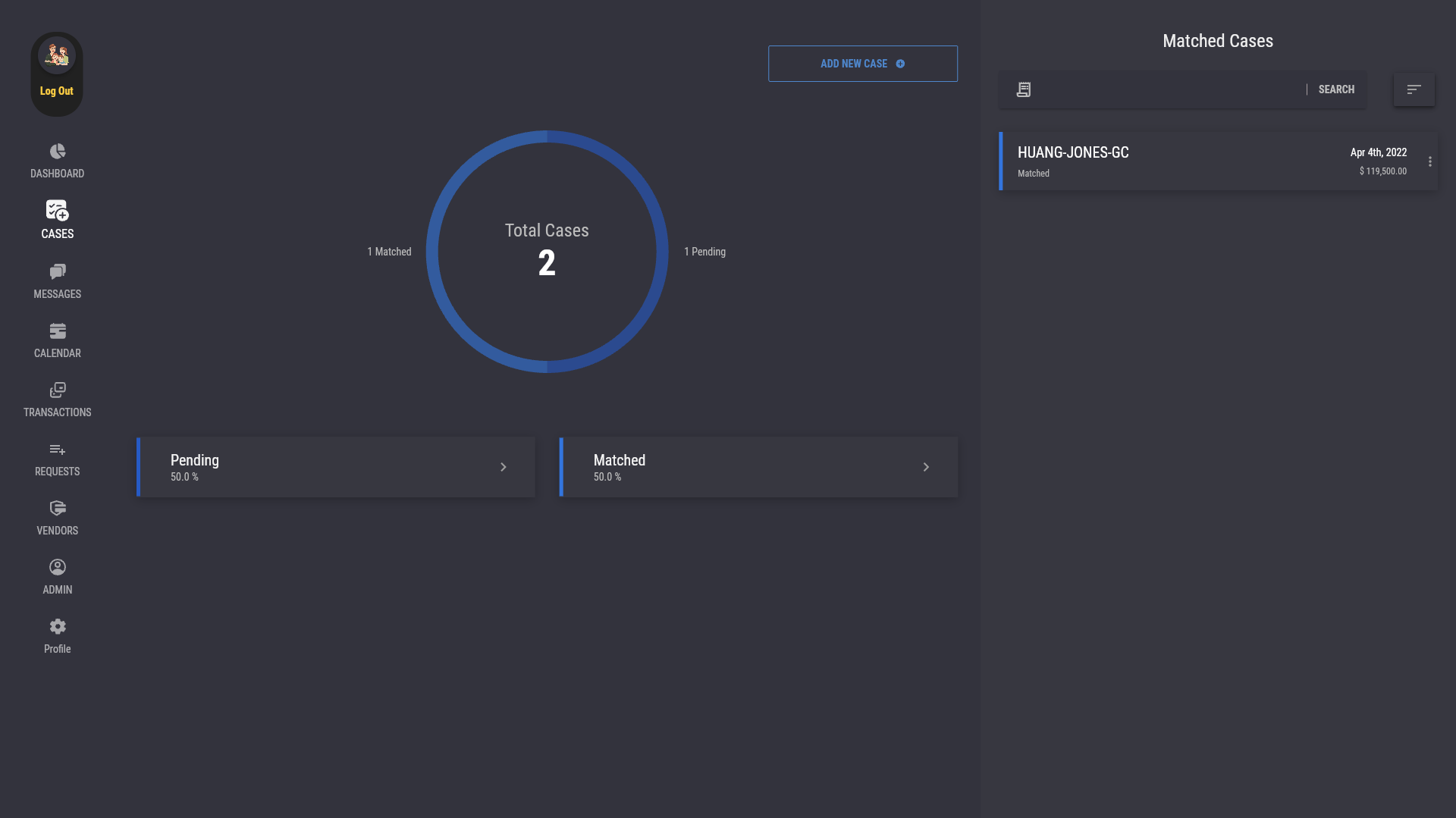
Task: Open the Messages chat bubble icon
Action: [x=58, y=271]
